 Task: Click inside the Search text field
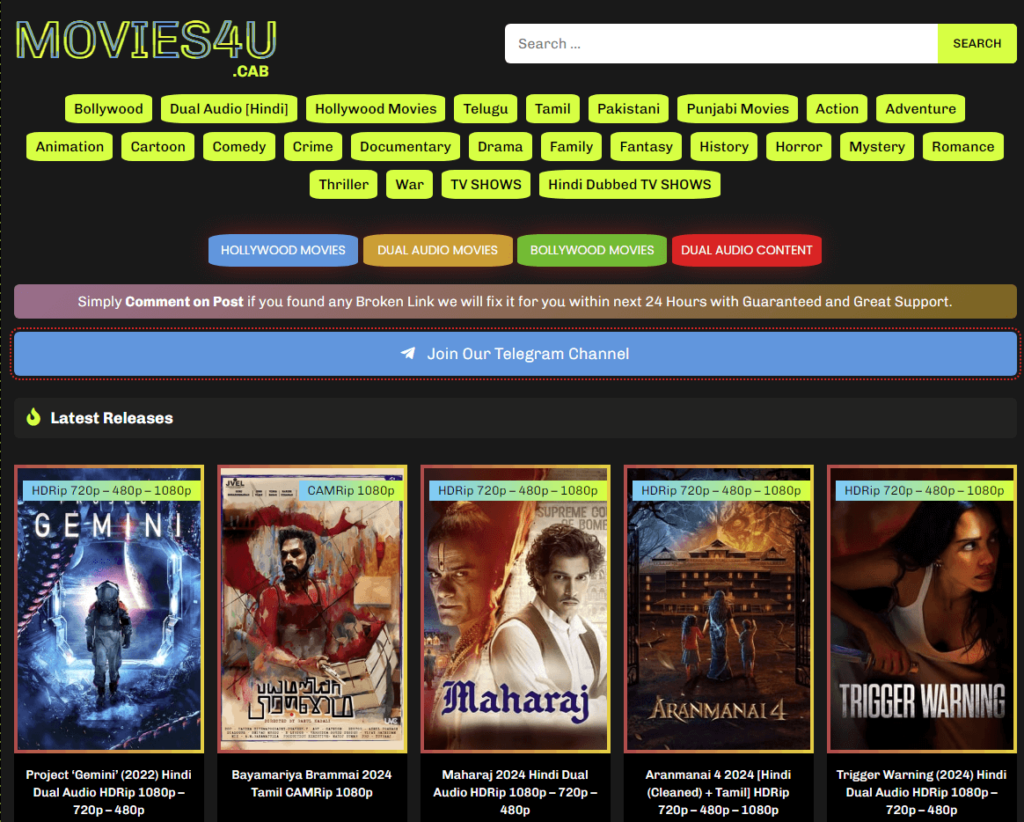(720, 44)
